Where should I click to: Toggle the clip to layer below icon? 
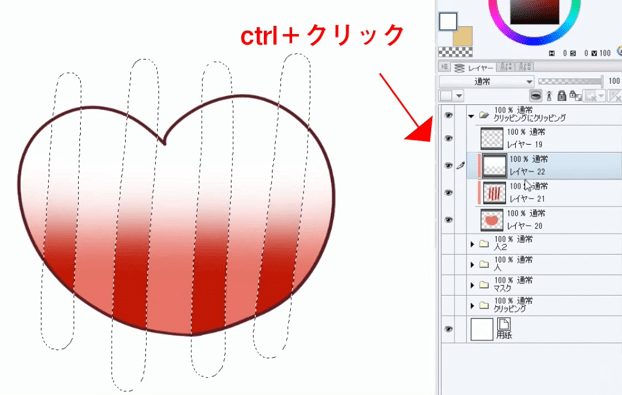[536, 96]
